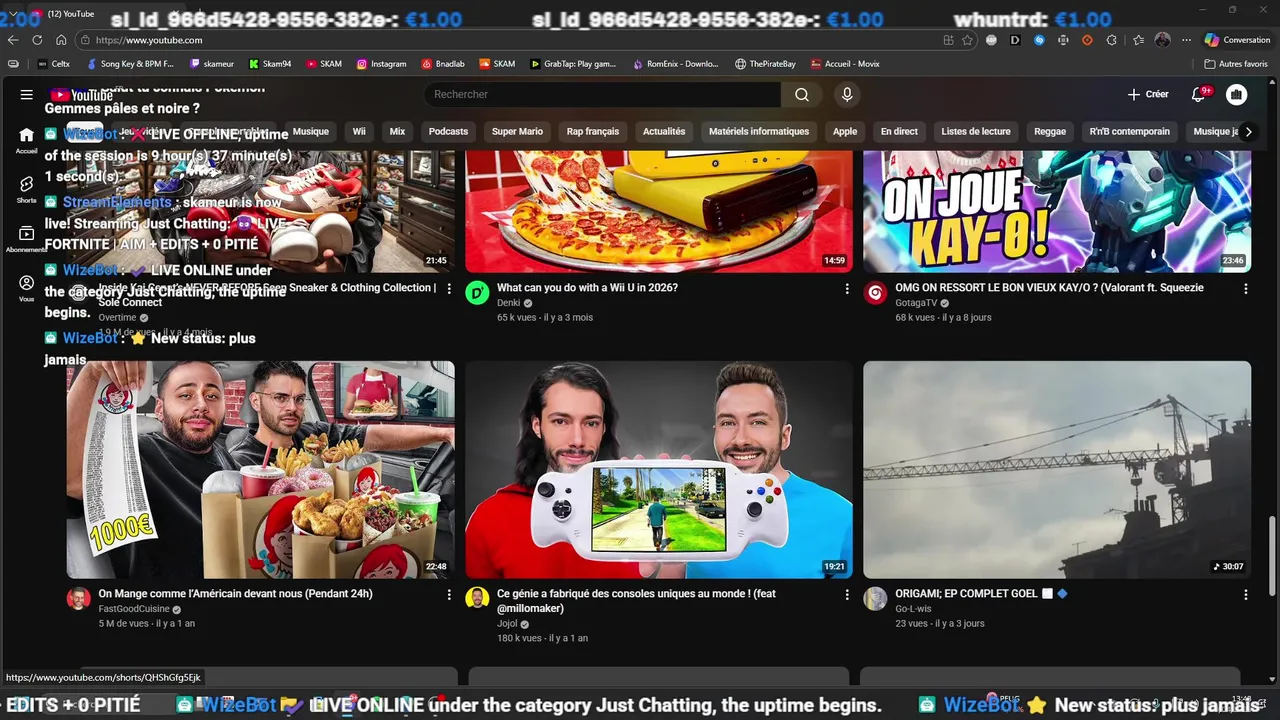Open options for ORIGAMI EP COMPLET video

(1245, 595)
